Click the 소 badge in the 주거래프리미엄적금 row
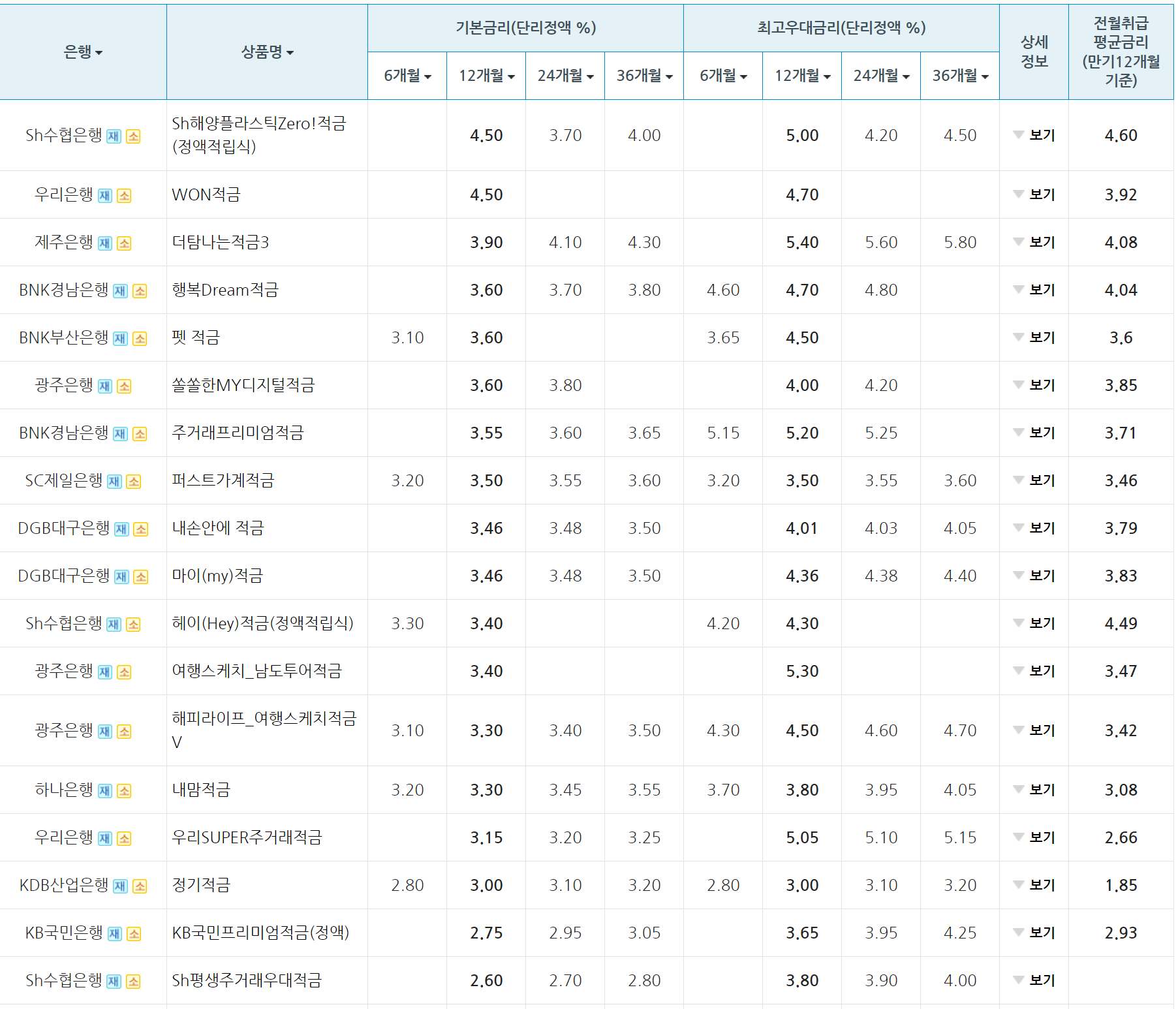Image resolution: width=1176 pixels, height=1009 pixels. pos(140,434)
